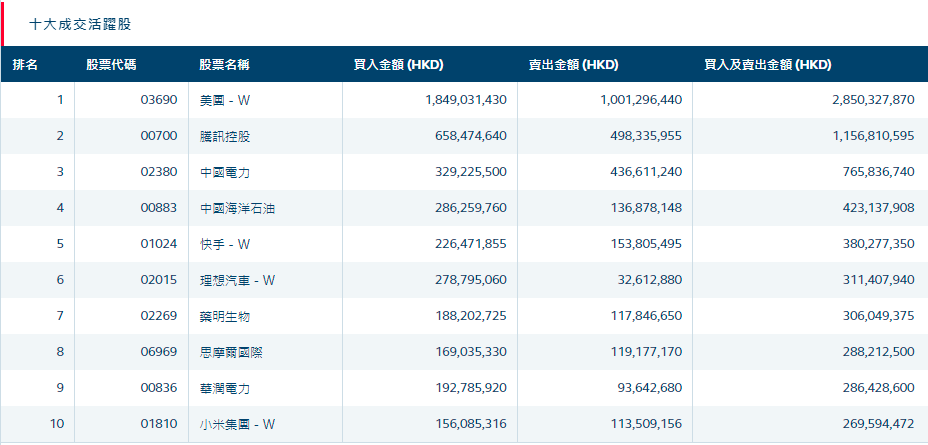The width and height of the screenshot is (928, 445).
Task: Click sell amount 136,878,148
Action: [x=646, y=208]
